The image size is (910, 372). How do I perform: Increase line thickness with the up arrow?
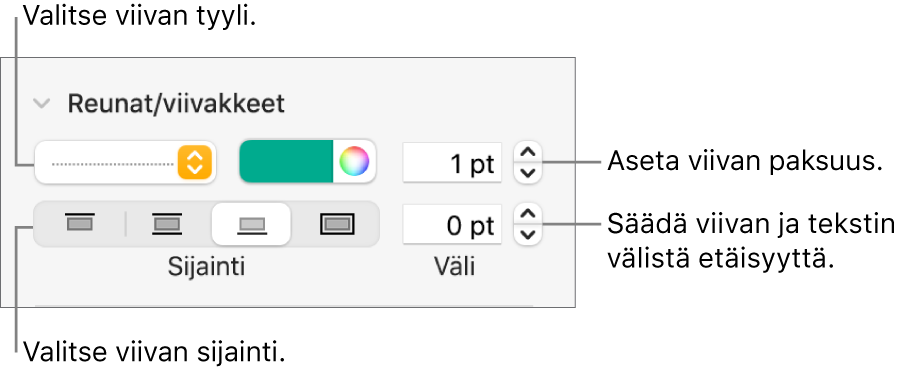[x=528, y=153]
